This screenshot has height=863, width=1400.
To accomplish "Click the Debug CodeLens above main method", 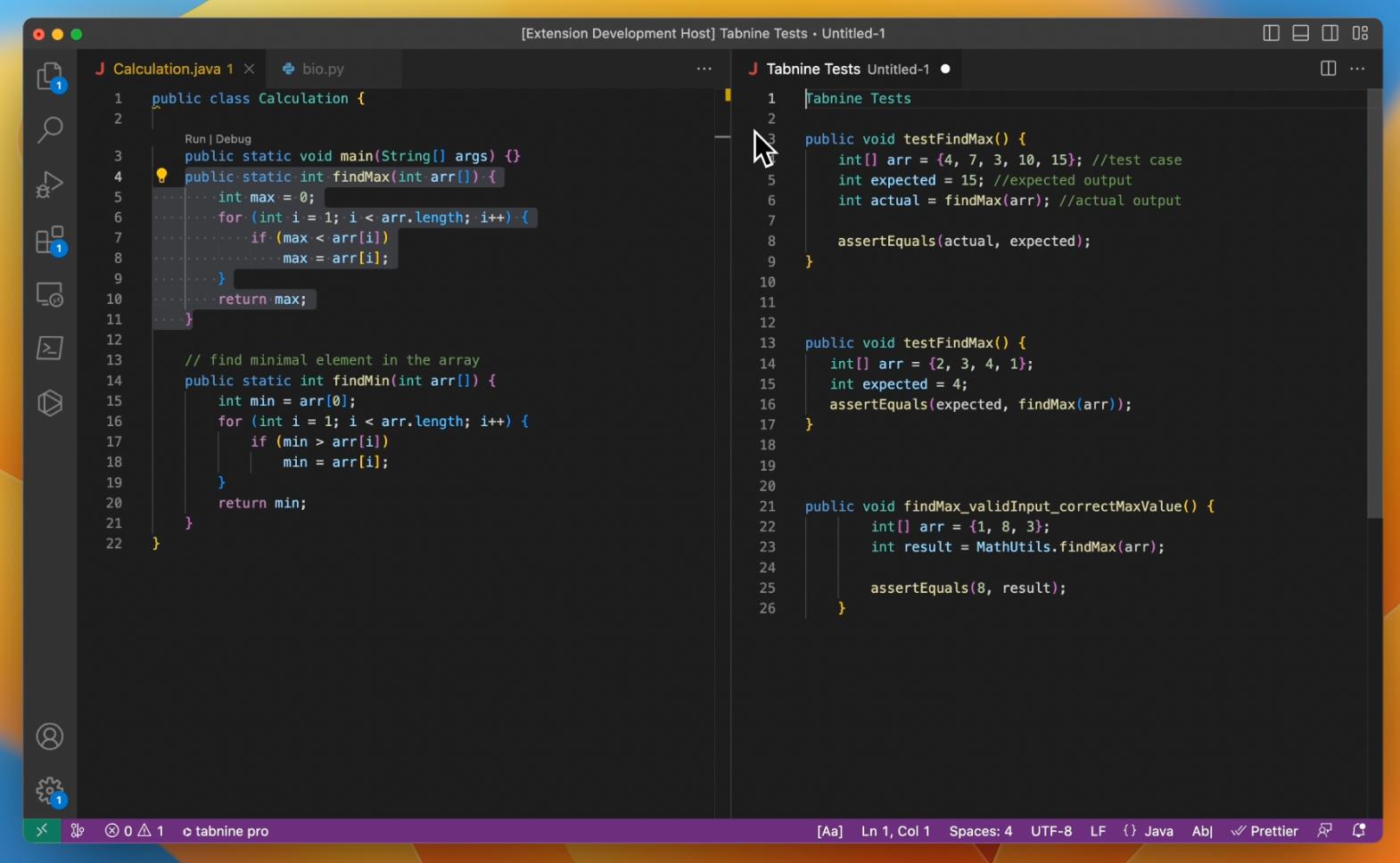I will (x=233, y=139).
